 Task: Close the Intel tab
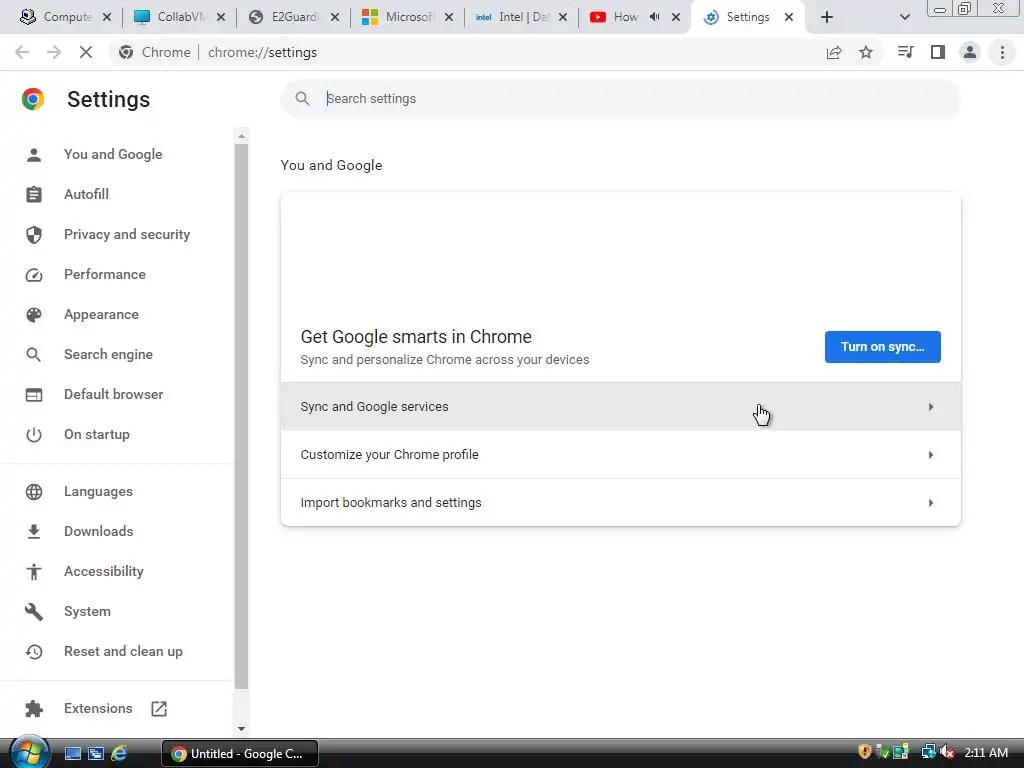coord(562,18)
